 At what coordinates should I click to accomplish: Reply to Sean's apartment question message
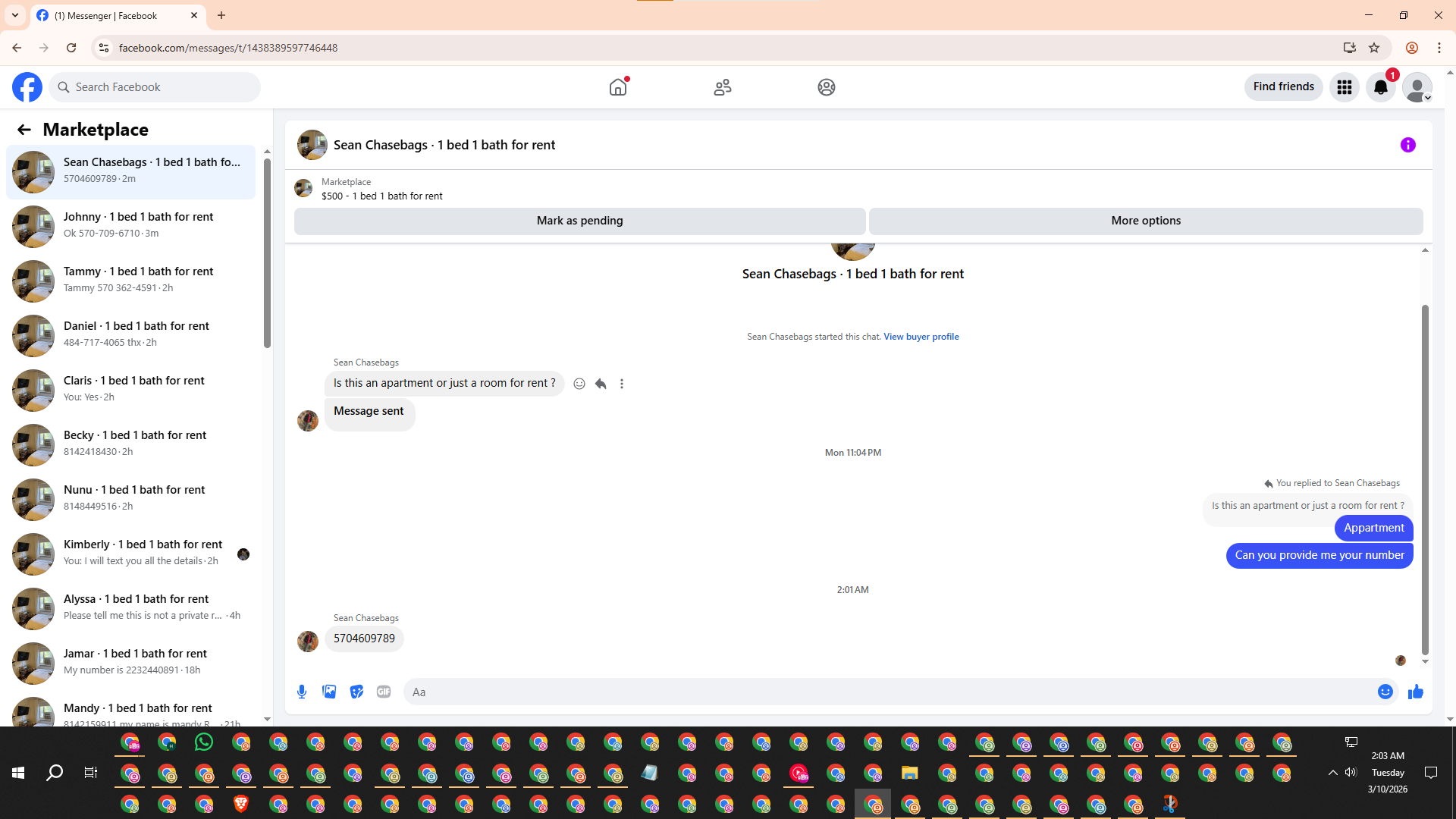click(601, 384)
